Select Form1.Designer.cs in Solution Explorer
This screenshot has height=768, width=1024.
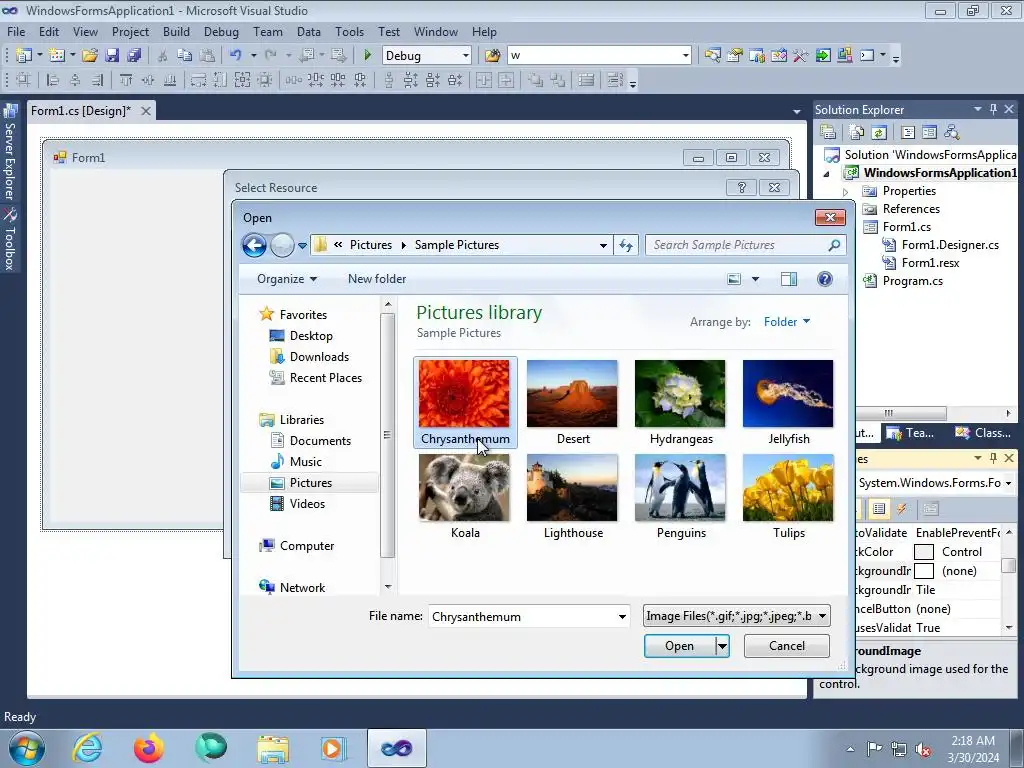[950, 245]
